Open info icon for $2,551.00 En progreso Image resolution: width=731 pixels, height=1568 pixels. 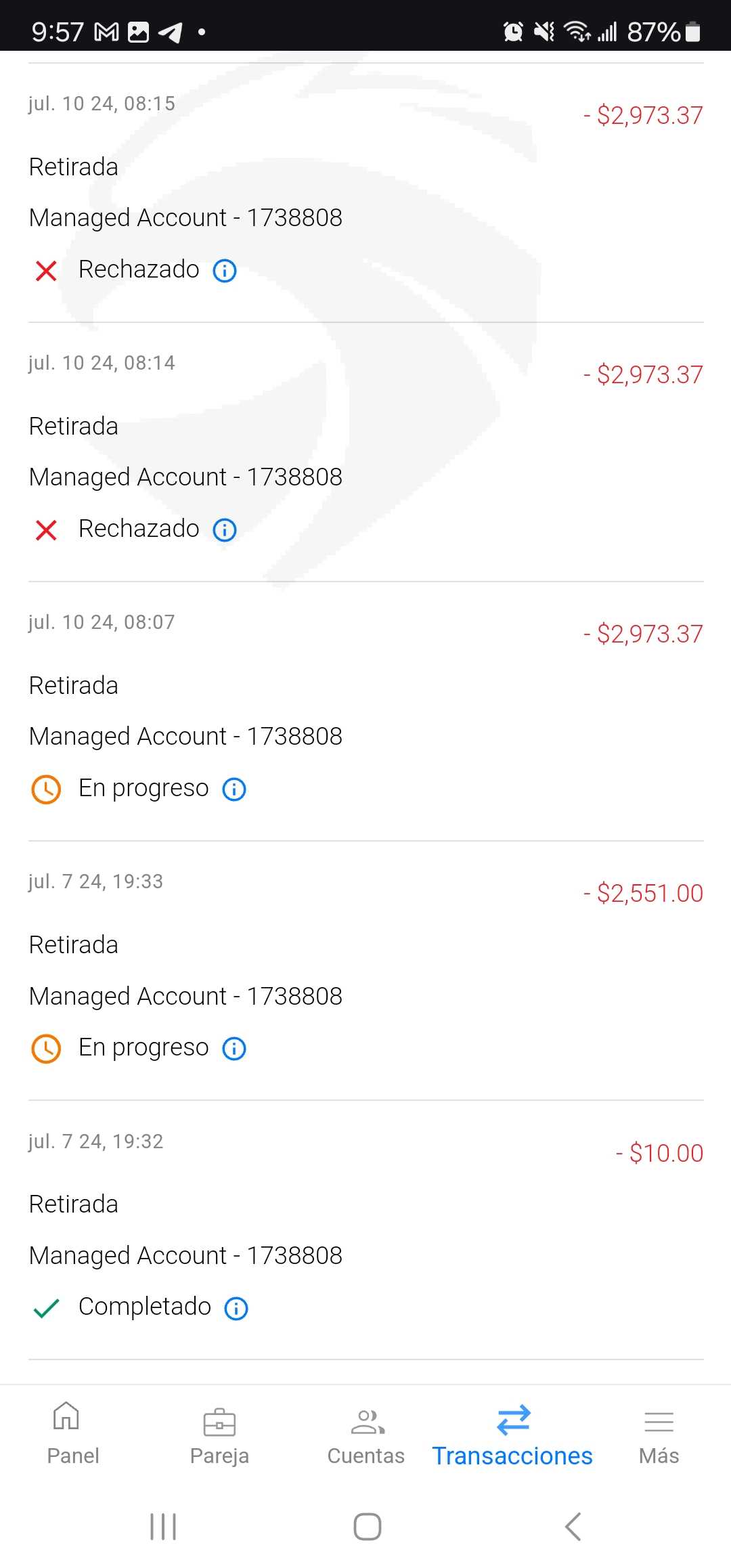(x=234, y=1049)
